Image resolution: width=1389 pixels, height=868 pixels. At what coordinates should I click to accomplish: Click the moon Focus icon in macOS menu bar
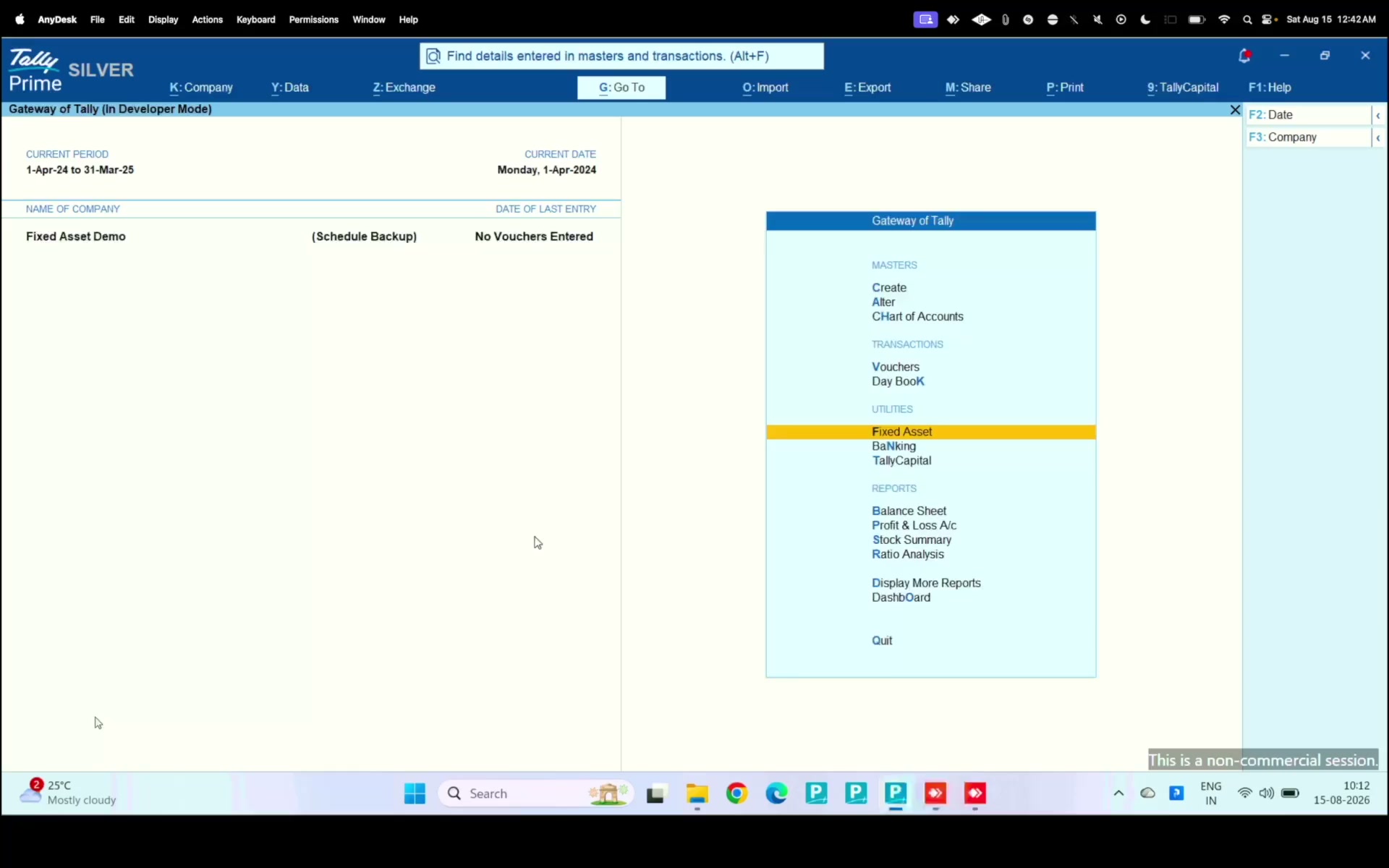click(x=1145, y=20)
